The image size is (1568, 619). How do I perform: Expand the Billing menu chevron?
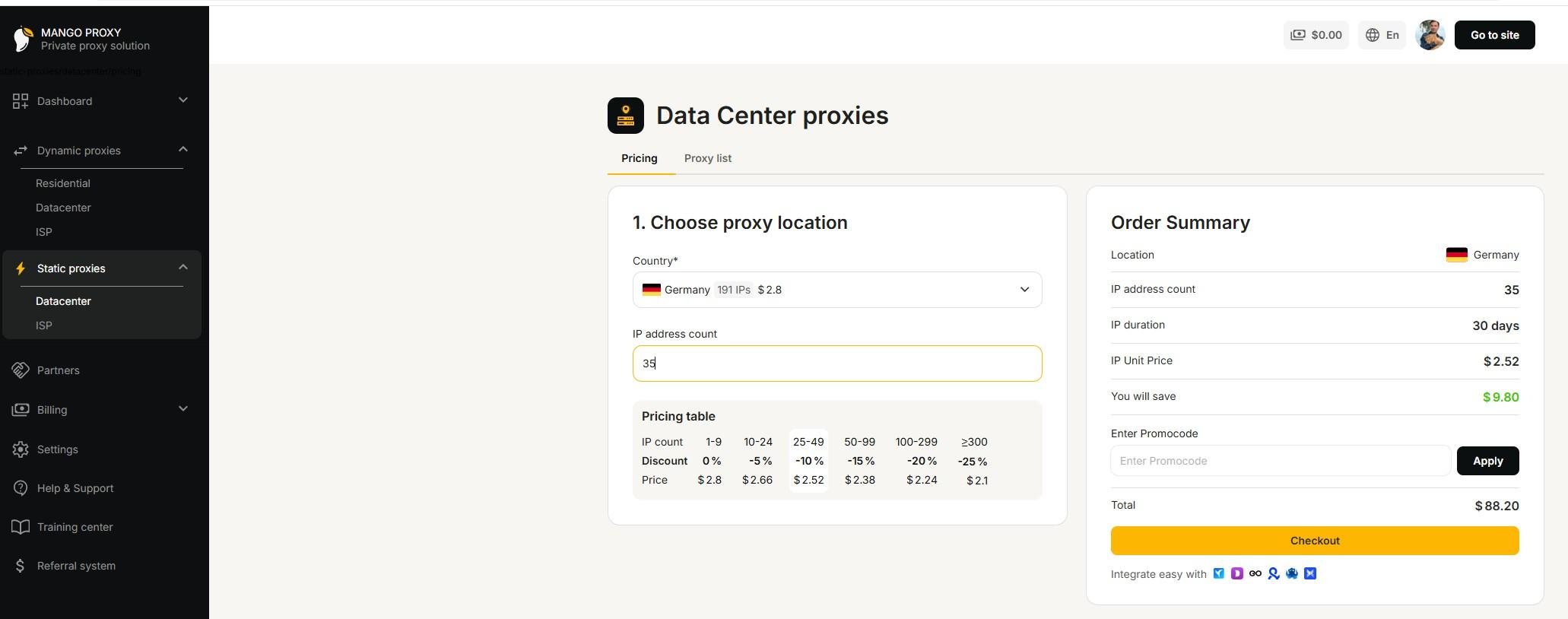[183, 409]
